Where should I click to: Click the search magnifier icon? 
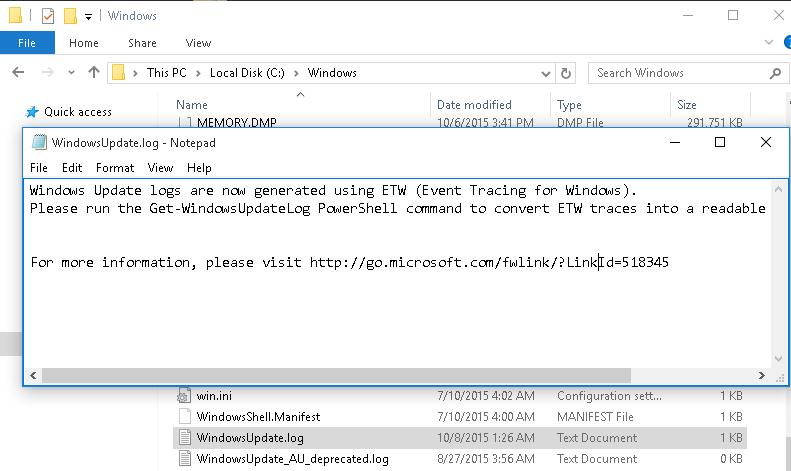pyautogui.click(x=775, y=74)
